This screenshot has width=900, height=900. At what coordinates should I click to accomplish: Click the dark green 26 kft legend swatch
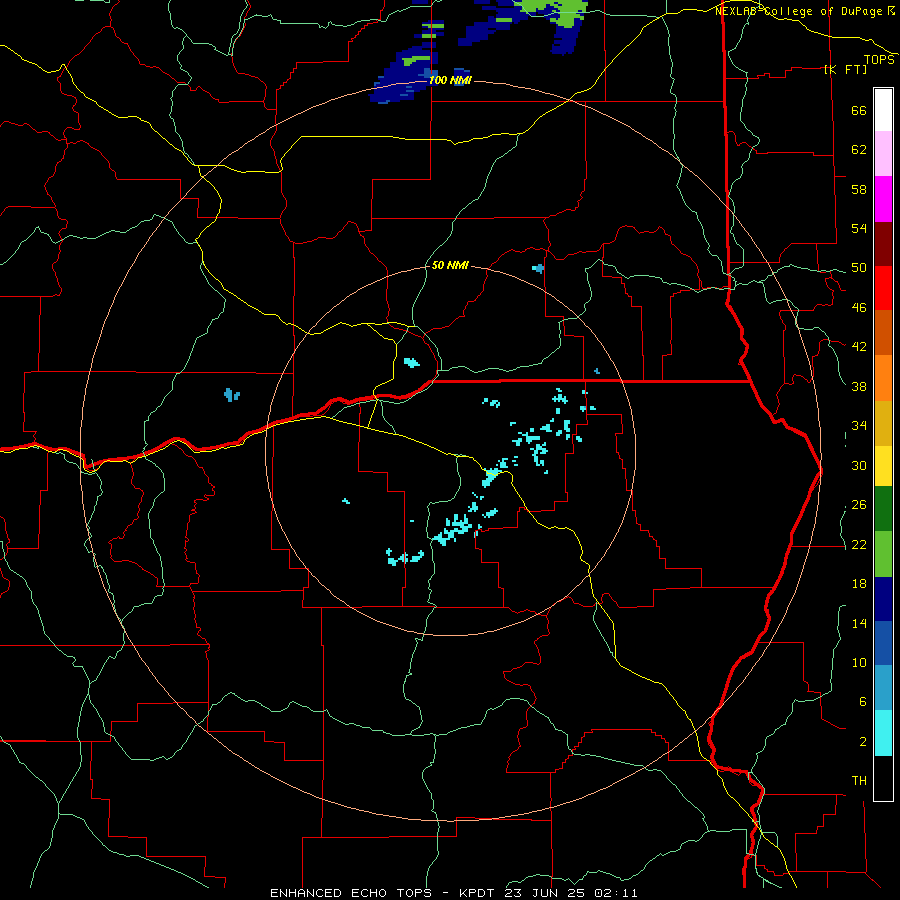(883, 509)
